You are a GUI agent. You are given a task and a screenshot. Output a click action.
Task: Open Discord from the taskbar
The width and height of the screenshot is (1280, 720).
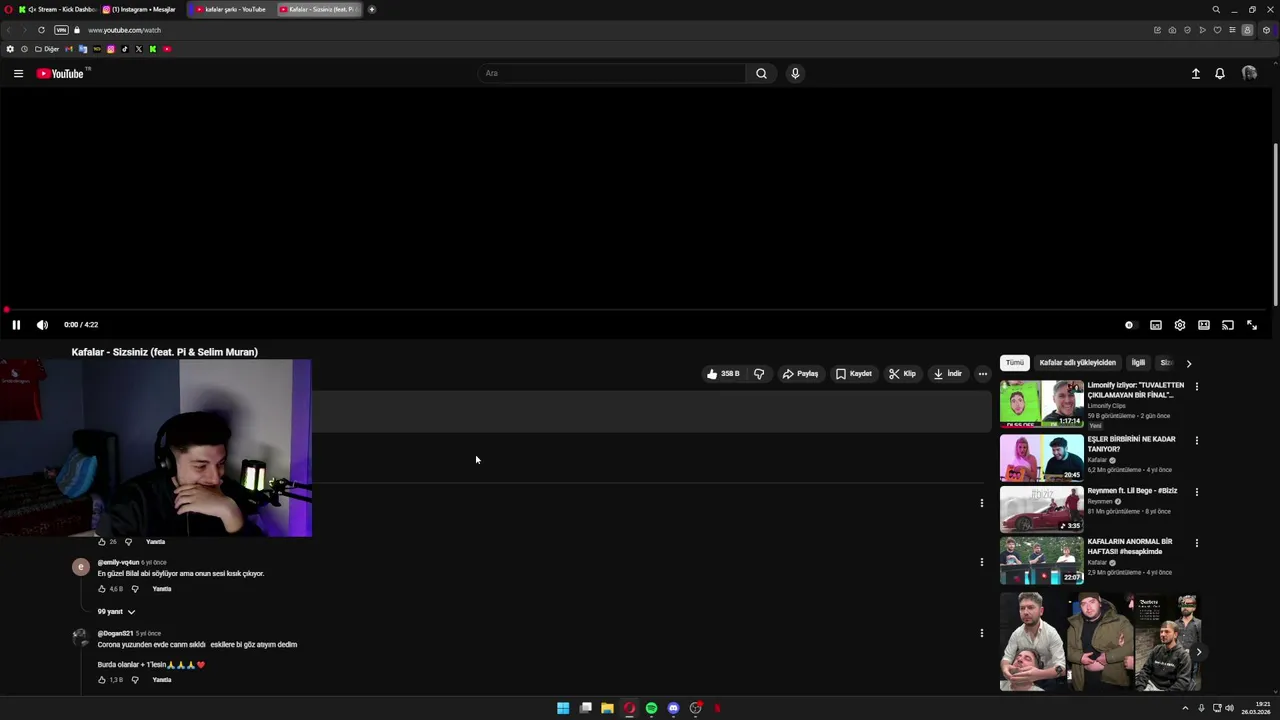point(673,708)
